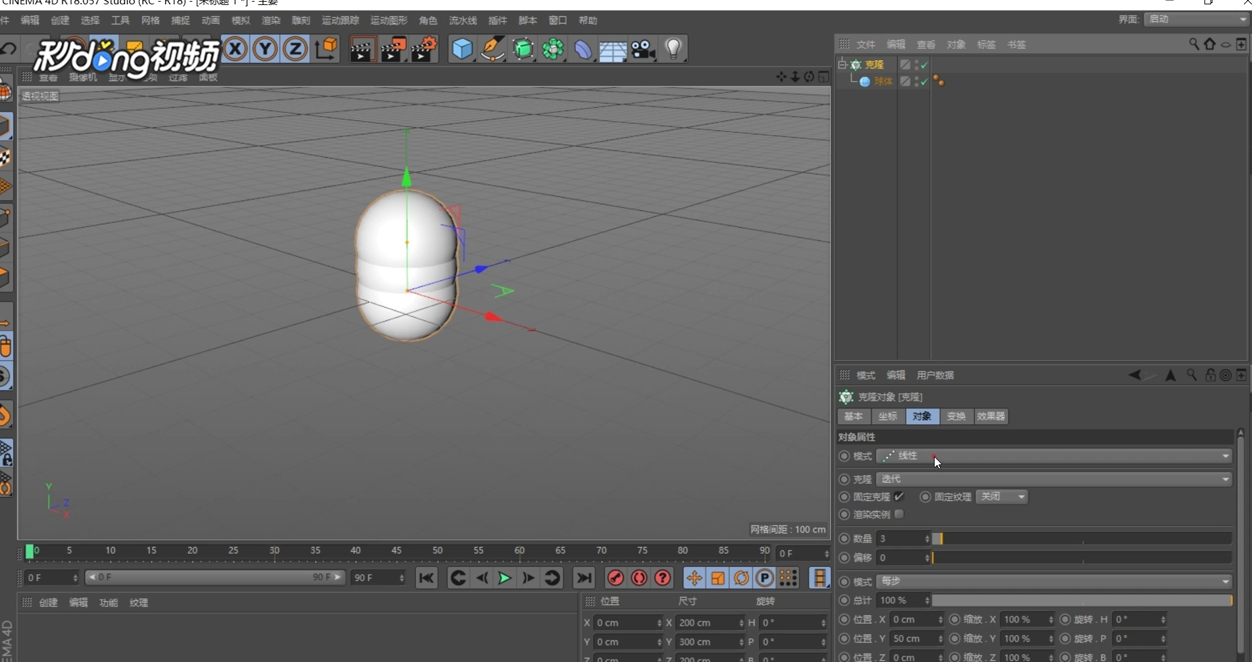Search in the attribute manager

(x=1192, y=375)
